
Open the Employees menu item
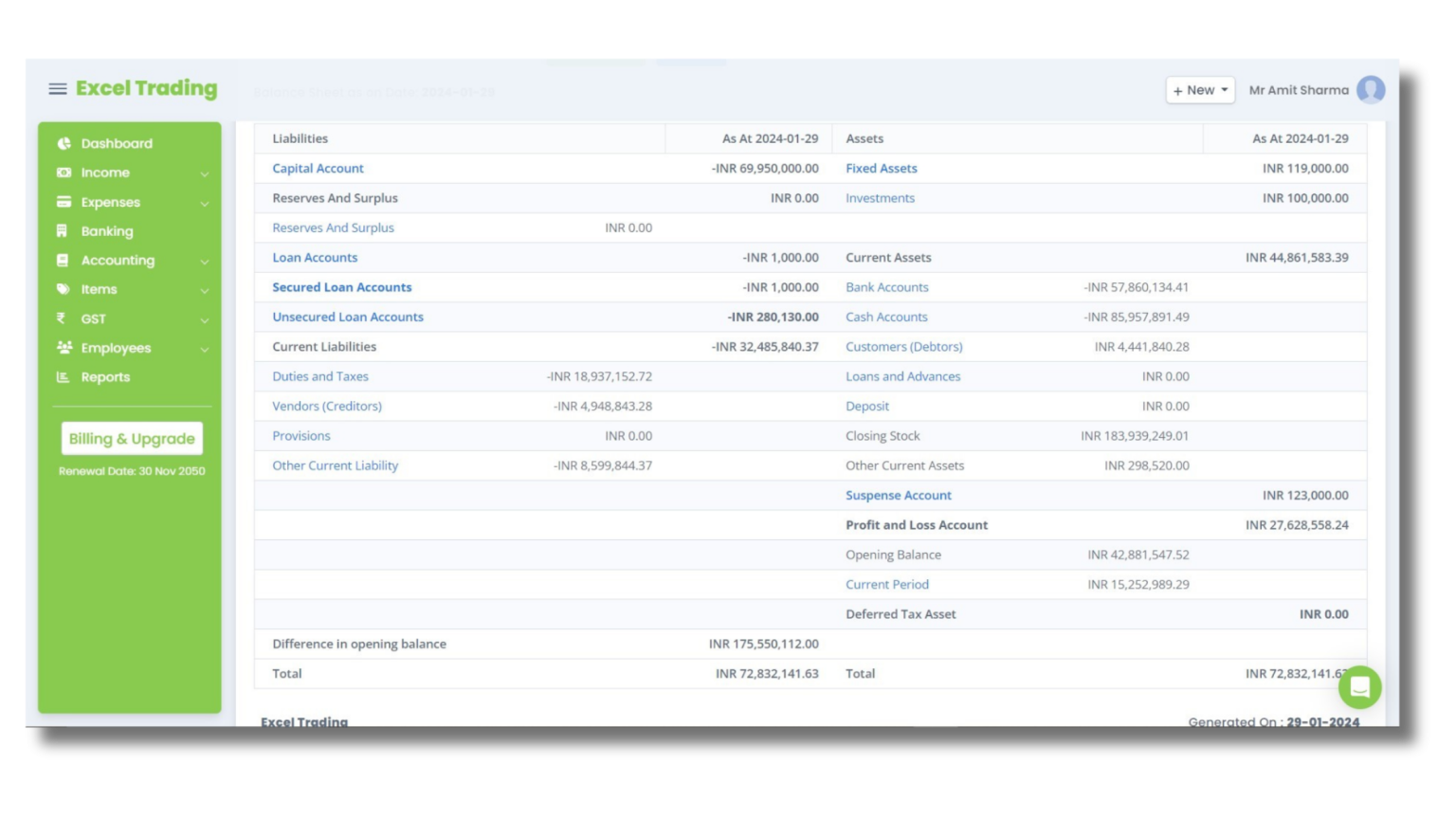click(x=117, y=349)
